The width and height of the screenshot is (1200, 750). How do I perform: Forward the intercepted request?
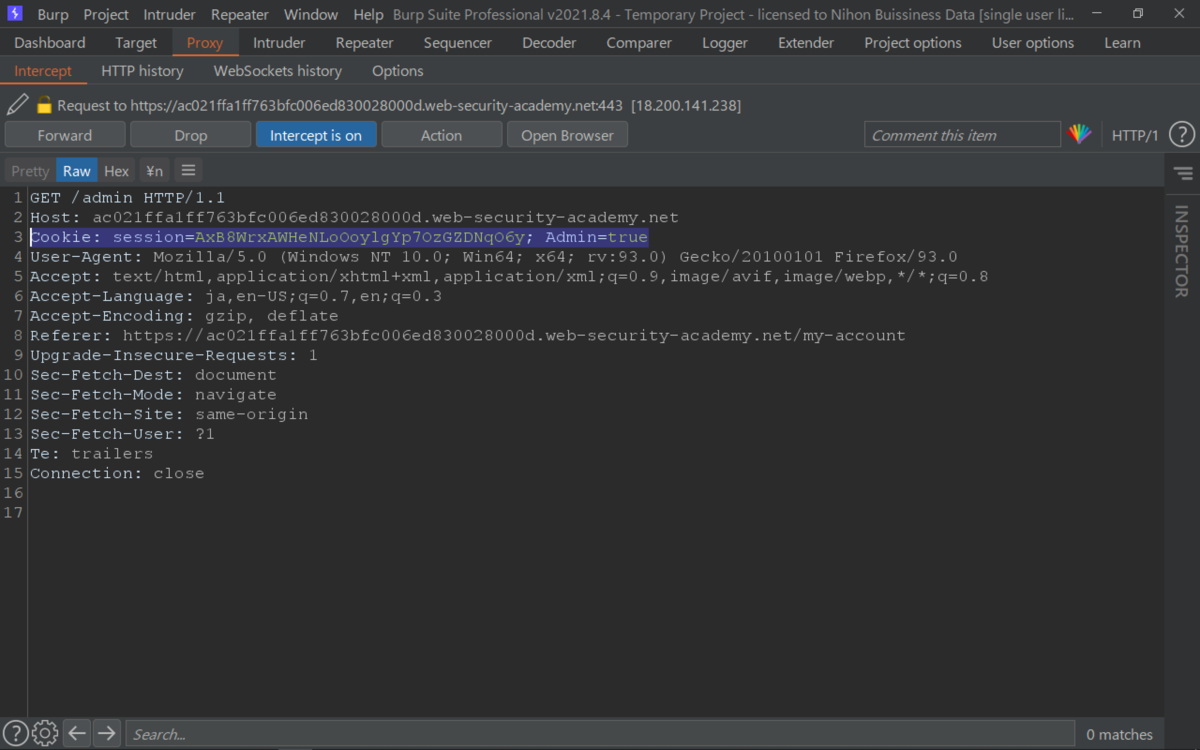65,135
